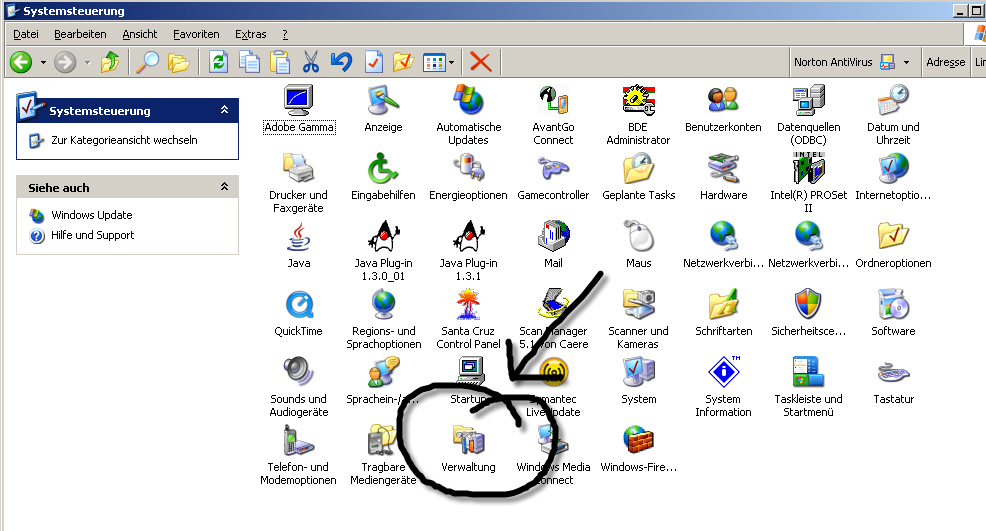Click the red Delete X toolbar button
The width and height of the screenshot is (986, 531).
[480, 62]
